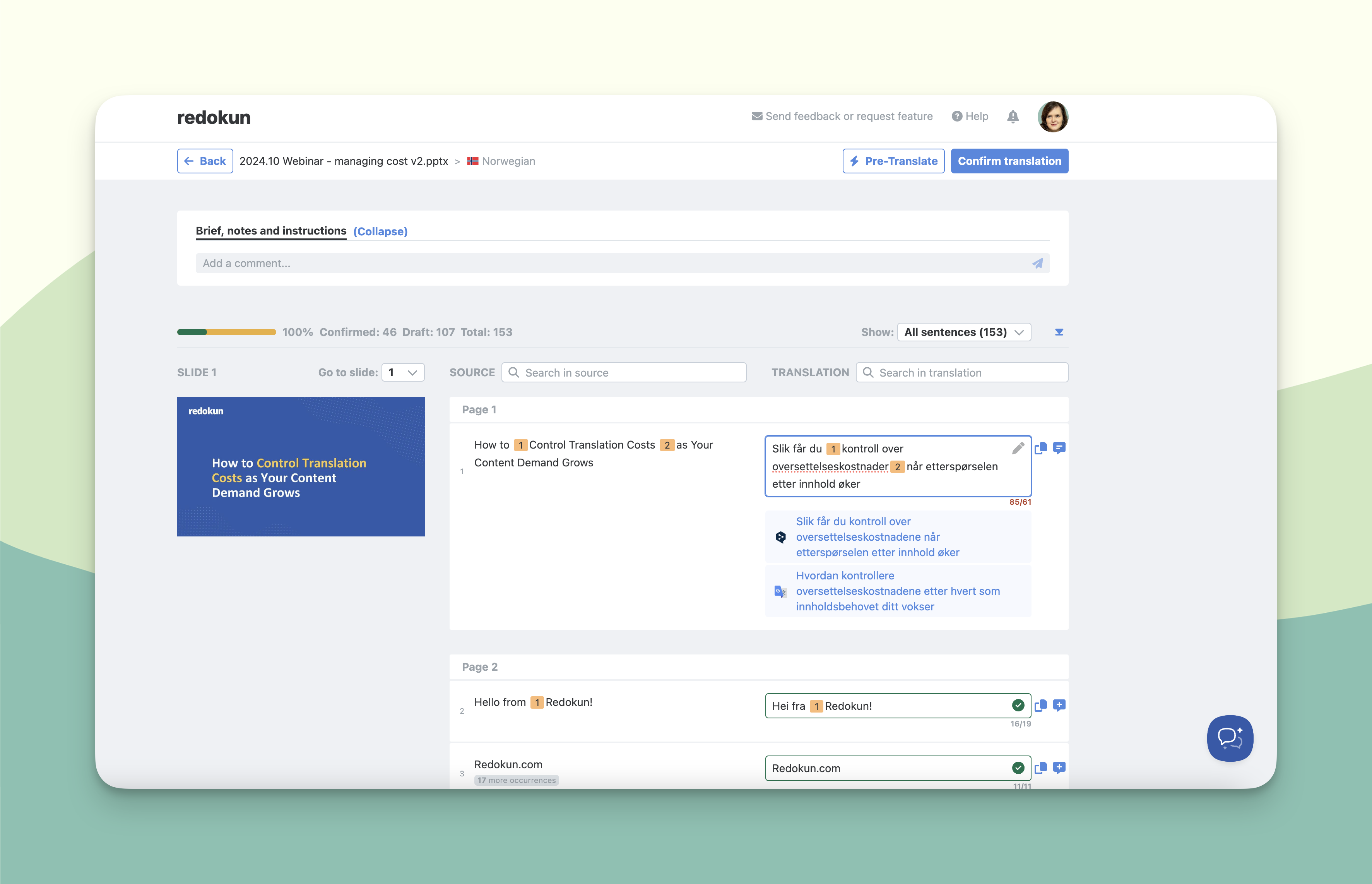The image size is (1372, 884).
Task: Click the Page 2 header
Action: tap(480, 666)
